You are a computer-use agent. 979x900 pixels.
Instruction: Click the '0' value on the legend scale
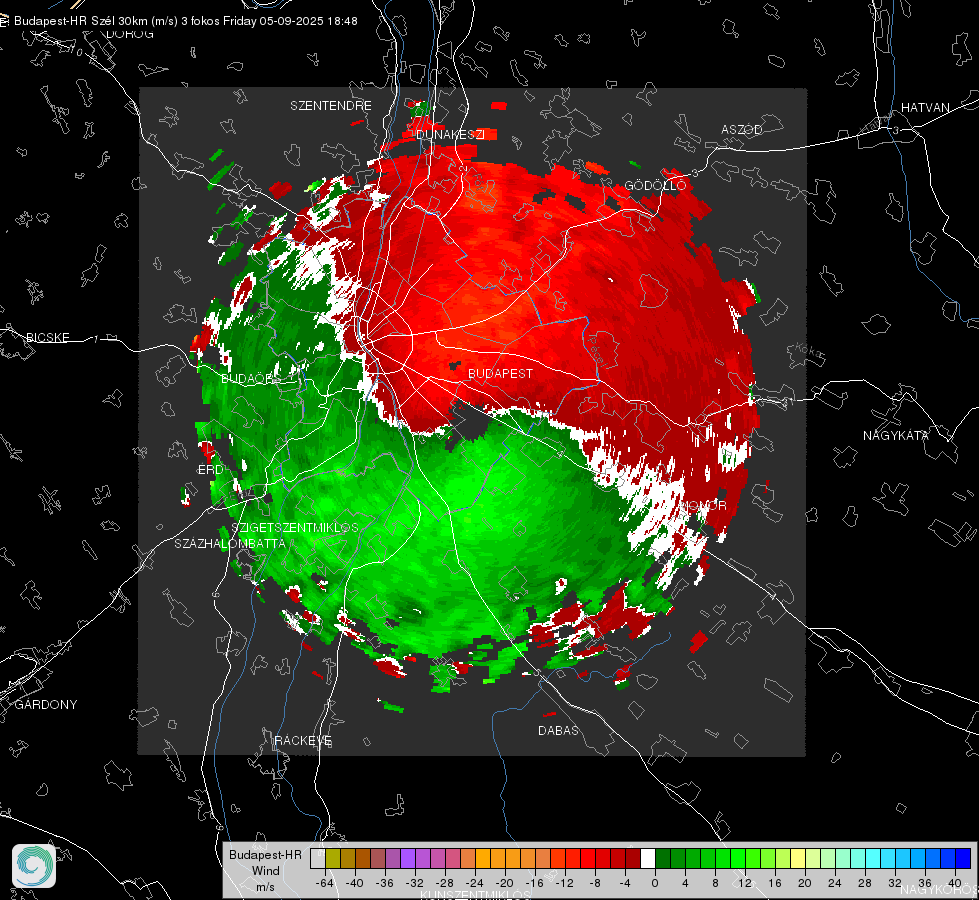(655, 883)
